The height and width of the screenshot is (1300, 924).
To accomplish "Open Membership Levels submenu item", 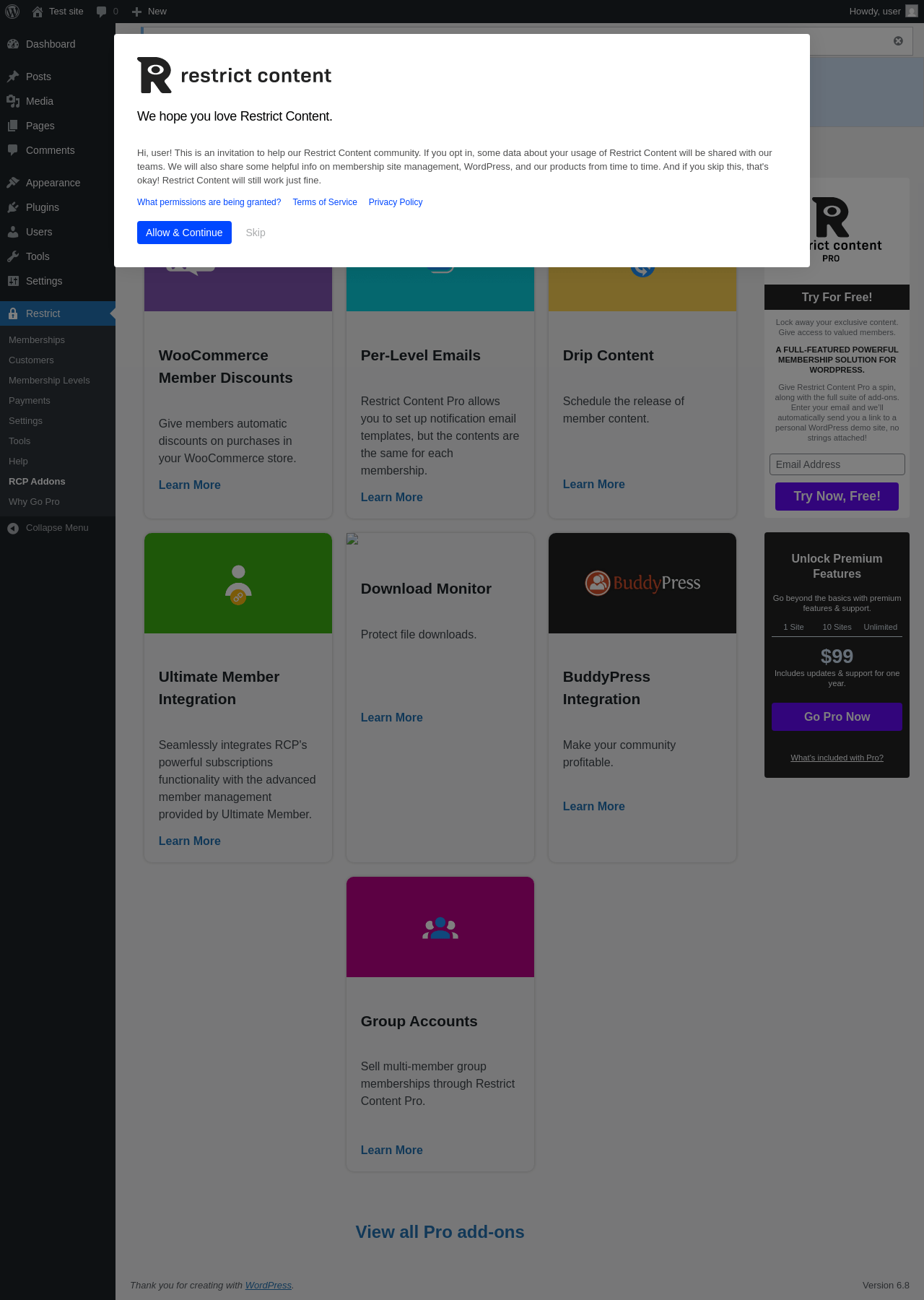I will [x=49, y=381].
